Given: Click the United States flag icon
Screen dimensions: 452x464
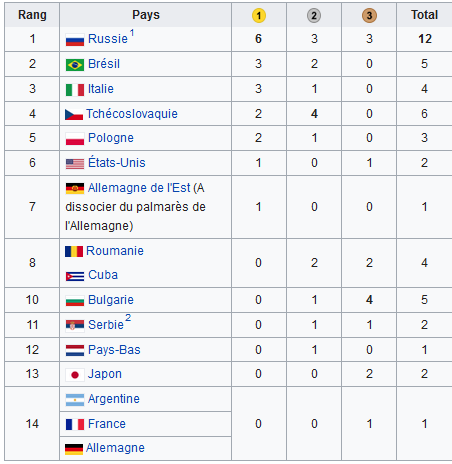Looking at the screenshot, I should tap(75, 164).
